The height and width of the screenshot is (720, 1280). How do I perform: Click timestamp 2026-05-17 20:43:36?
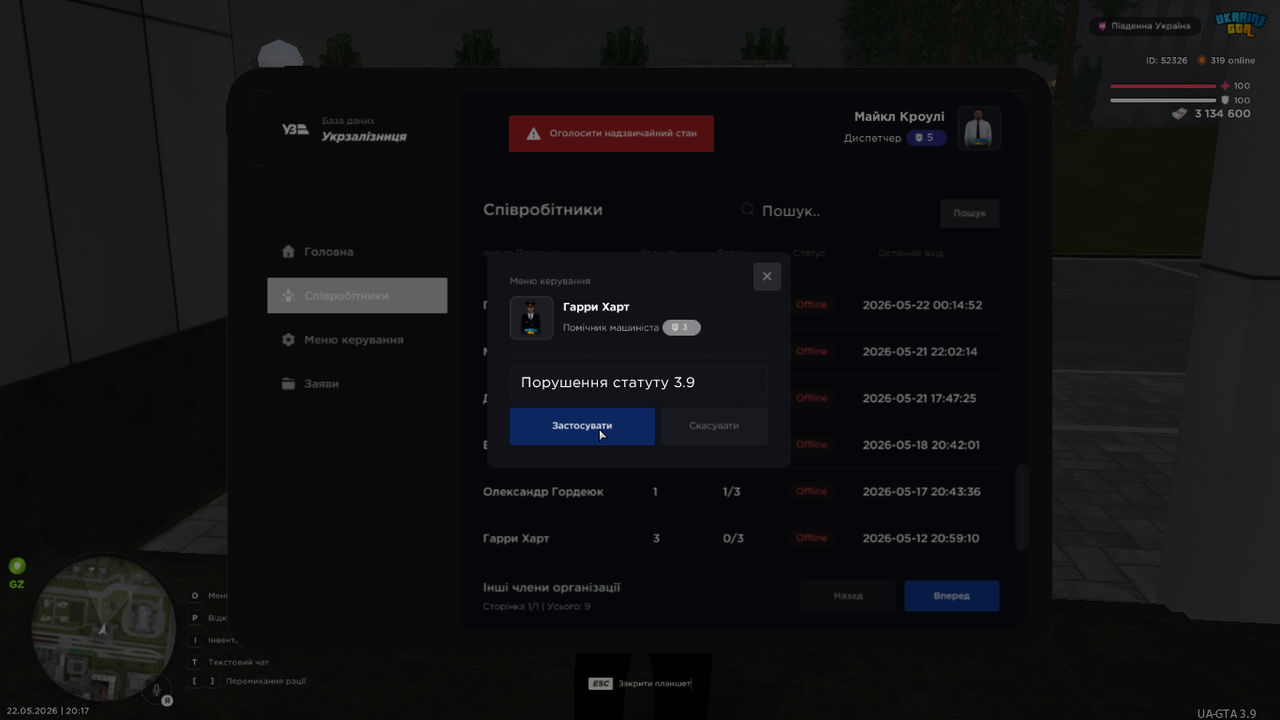(x=921, y=492)
